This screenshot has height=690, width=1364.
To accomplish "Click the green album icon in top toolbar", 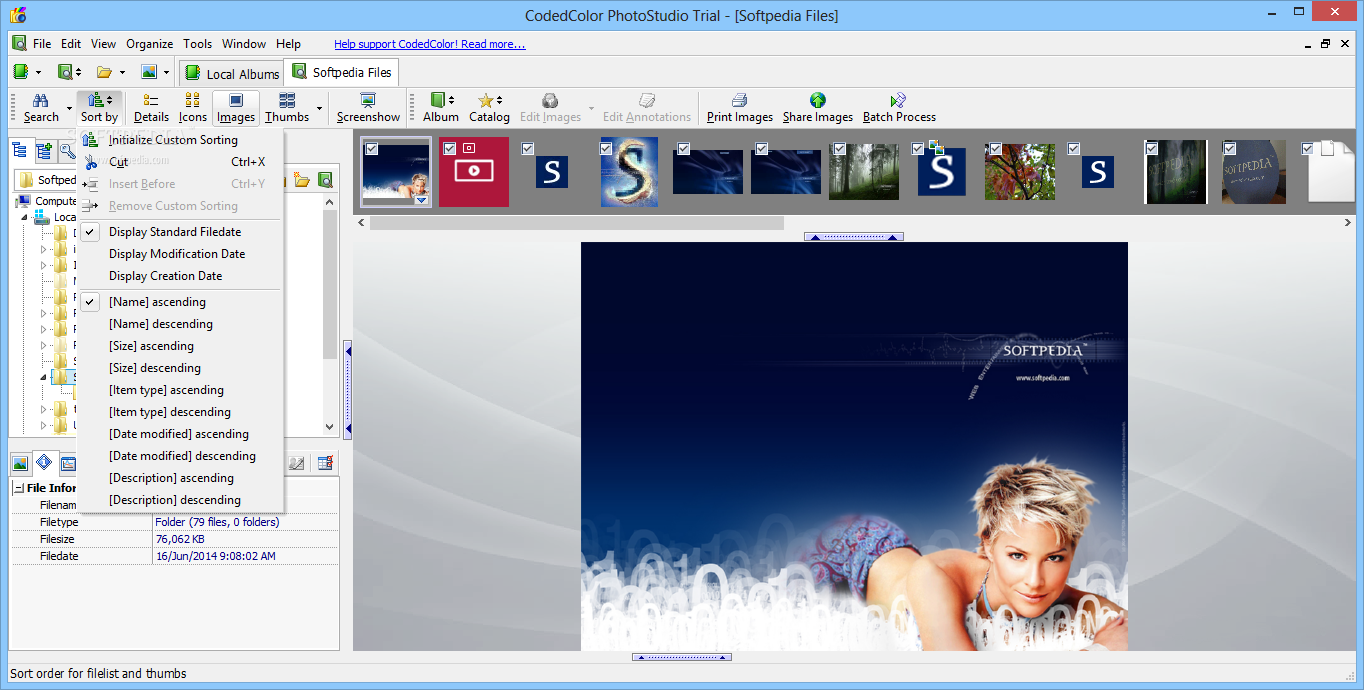I will point(22,72).
